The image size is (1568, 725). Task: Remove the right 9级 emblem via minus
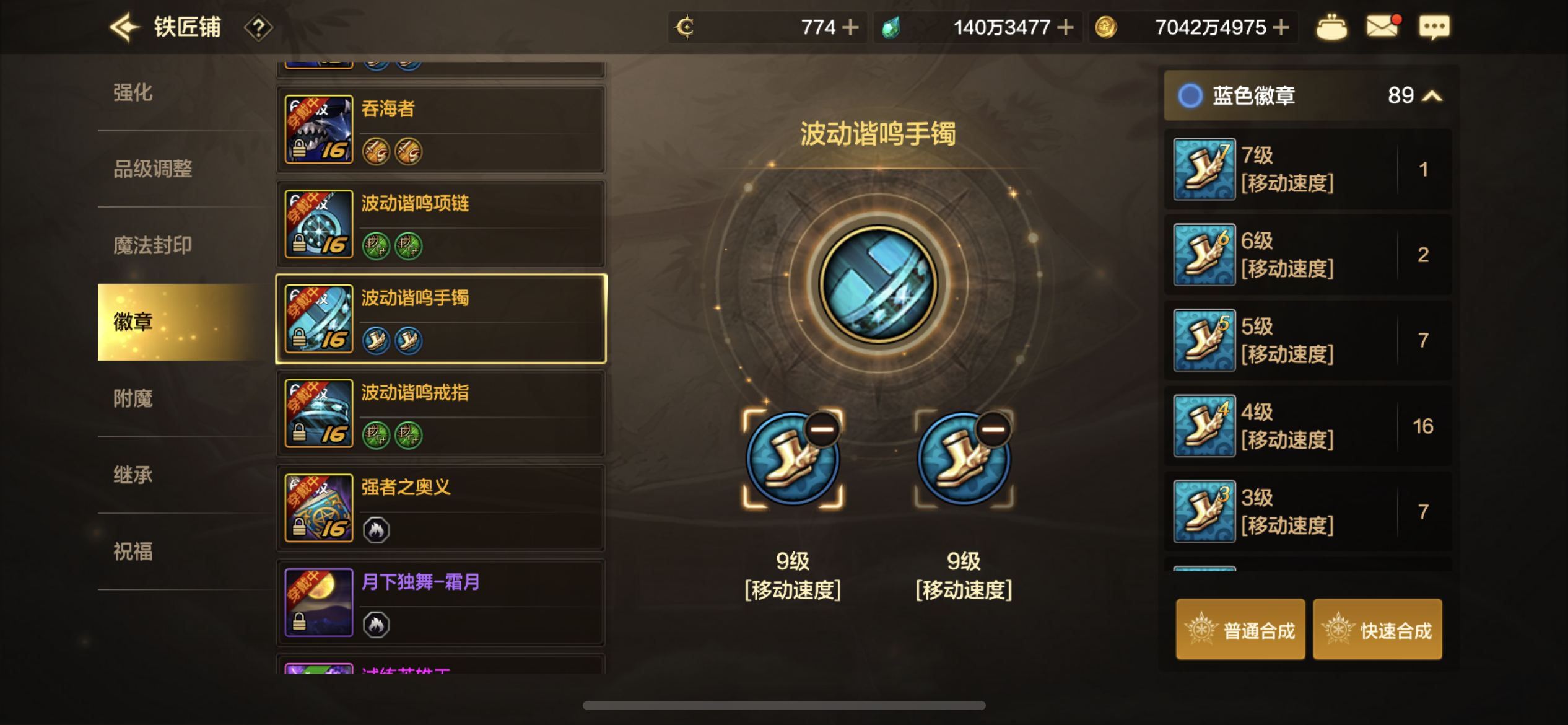point(993,429)
